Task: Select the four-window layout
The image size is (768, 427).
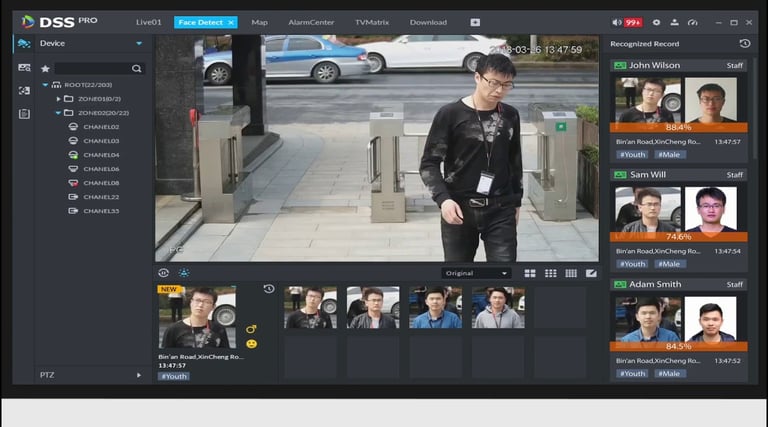Action: click(x=530, y=273)
